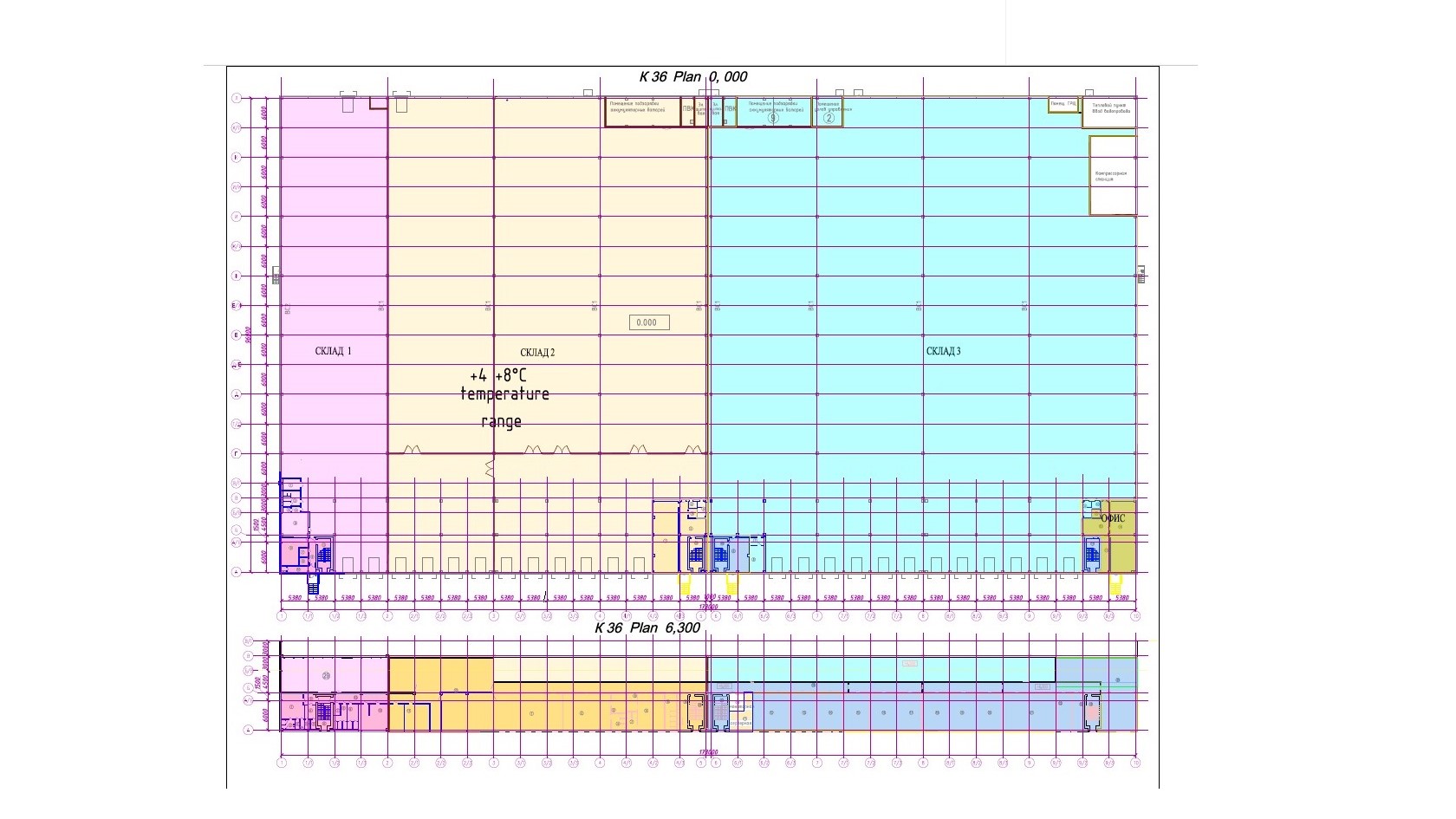Click the СКЛАД 3 warehouse label
Image resolution: width=1456 pixels, height=819 pixels.
(943, 351)
